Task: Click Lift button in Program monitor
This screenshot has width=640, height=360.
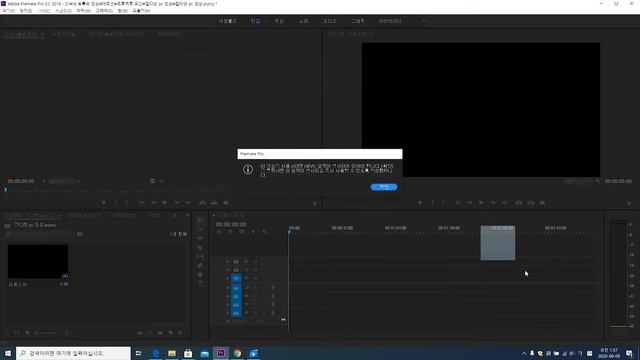Action: pos(518,203)
